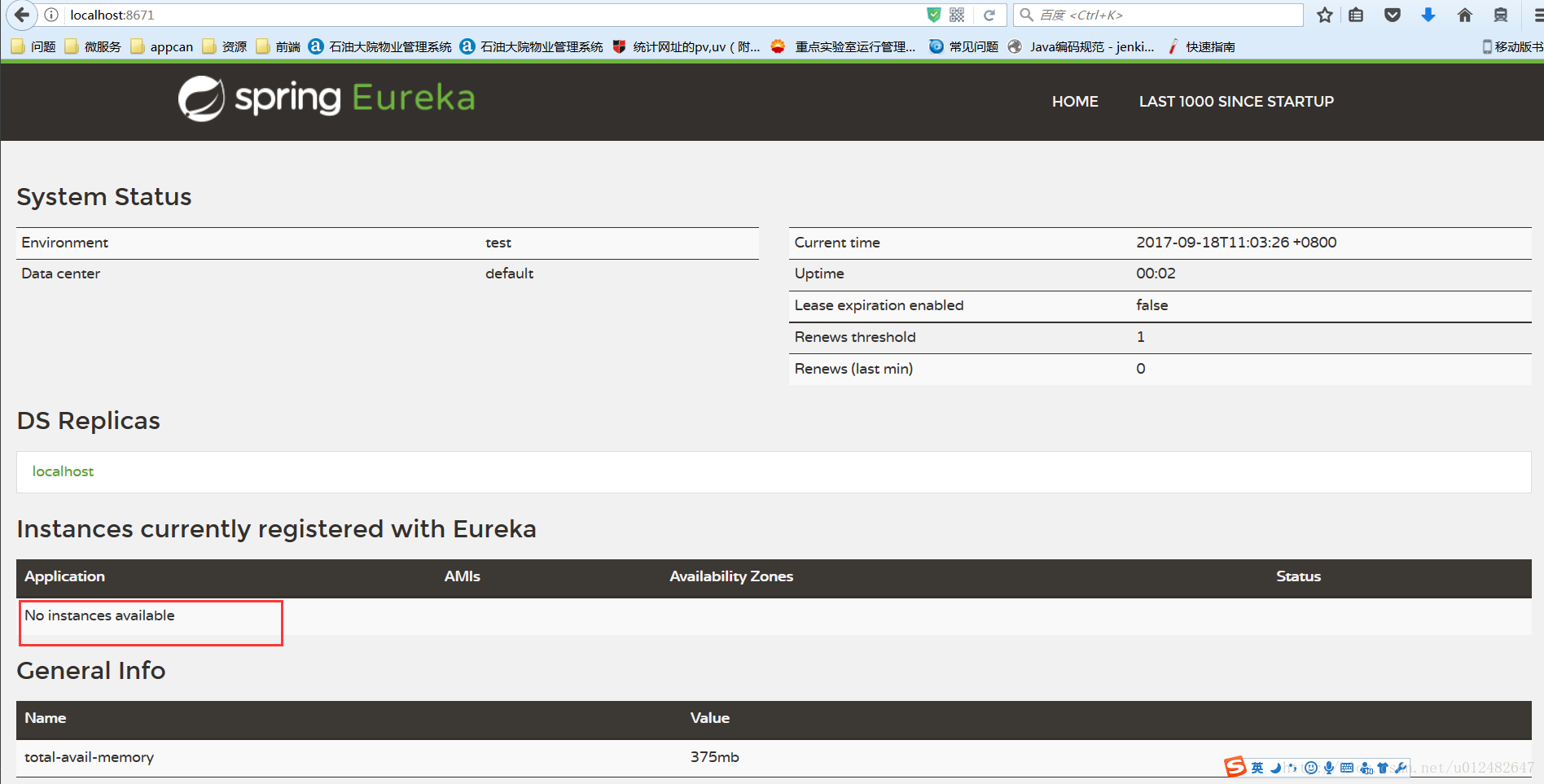
Task: Click the AMIs column header
Action: [x=462, y=576]
